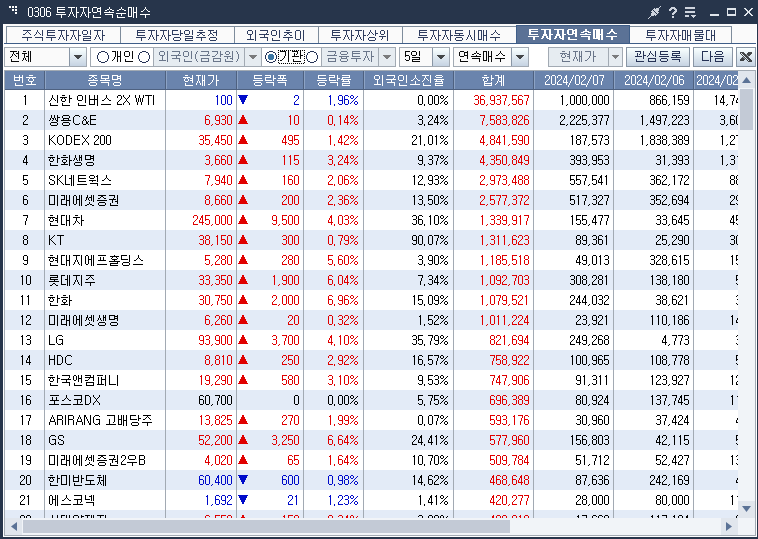Image resolution: width=758 pixels, height=539 pixels.
Task: Select the 현대지에프홀딩스 row
Action: click(x=371, y=261)
